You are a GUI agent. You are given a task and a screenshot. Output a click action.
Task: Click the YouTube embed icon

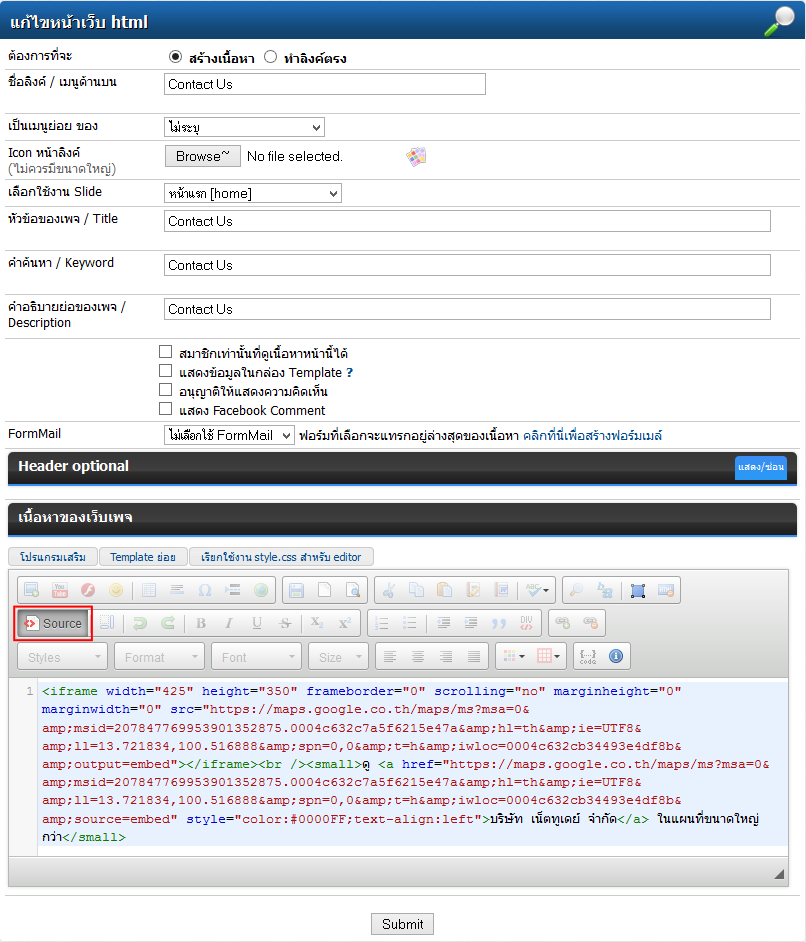[59, 590]
